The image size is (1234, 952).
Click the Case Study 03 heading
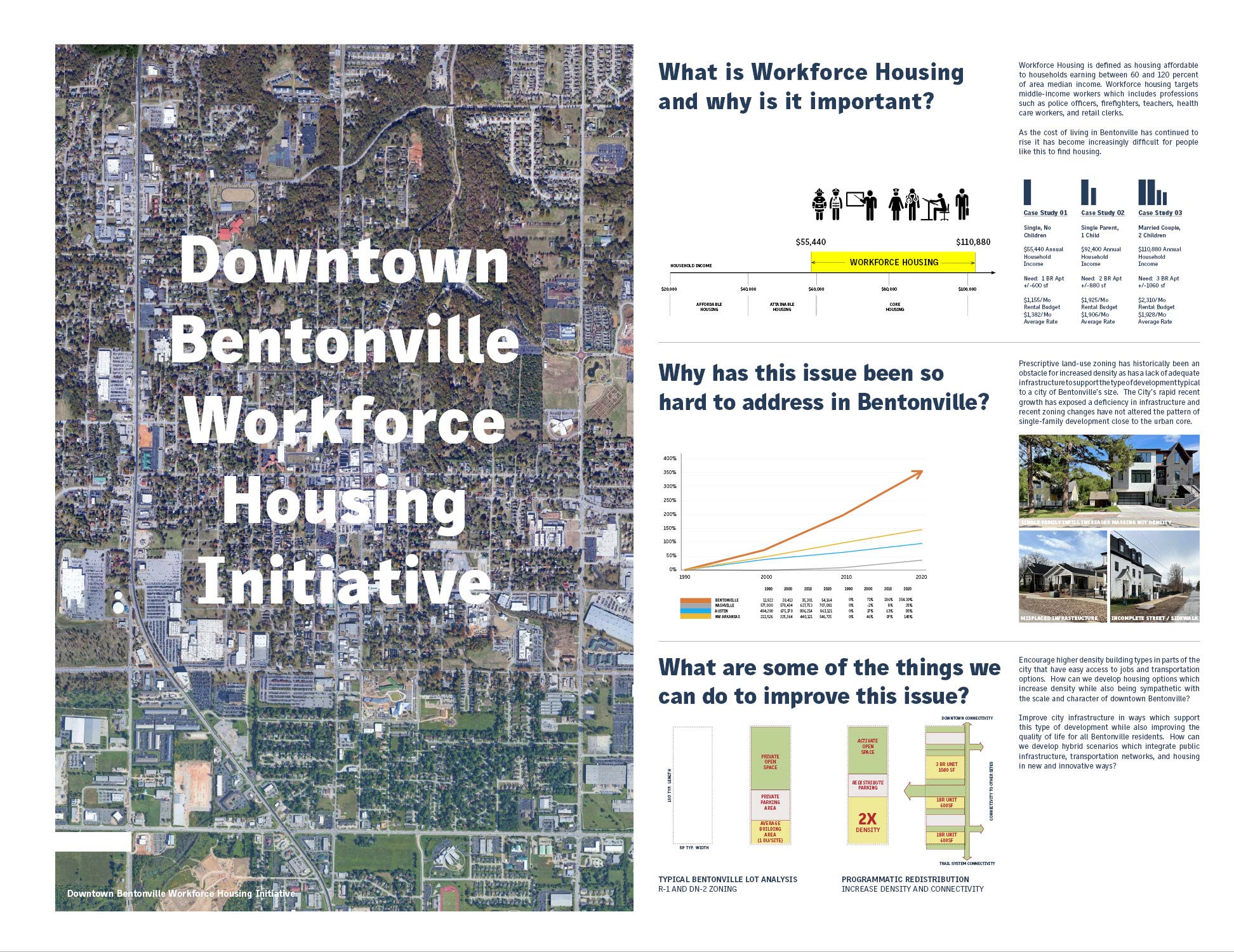click(1160, 213)
